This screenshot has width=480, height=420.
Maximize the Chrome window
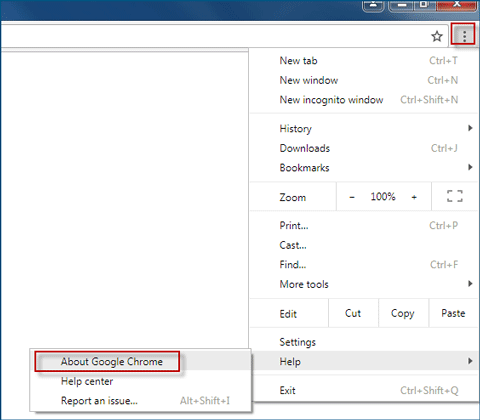click(424, 5)
